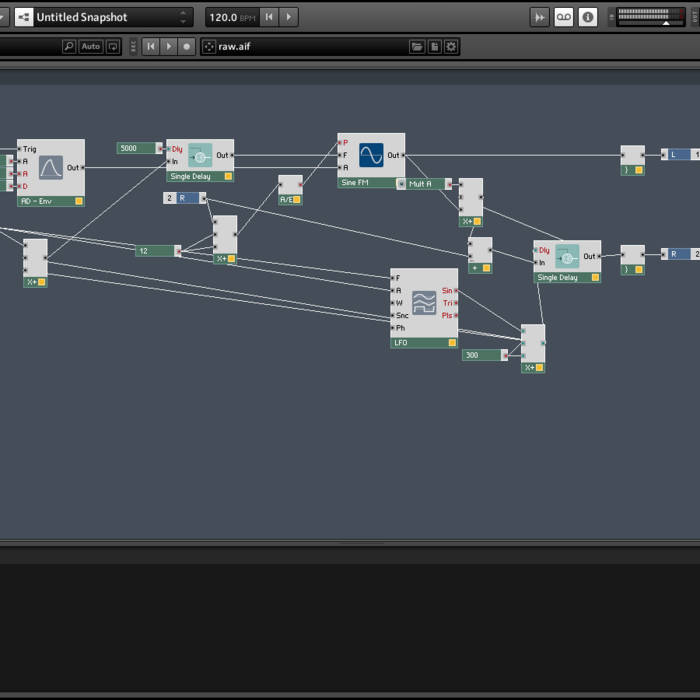The height and width of the screenshot is (700, 700).
Task: Open the Untitled Snapshot dropdown
Action: [183, 17]
